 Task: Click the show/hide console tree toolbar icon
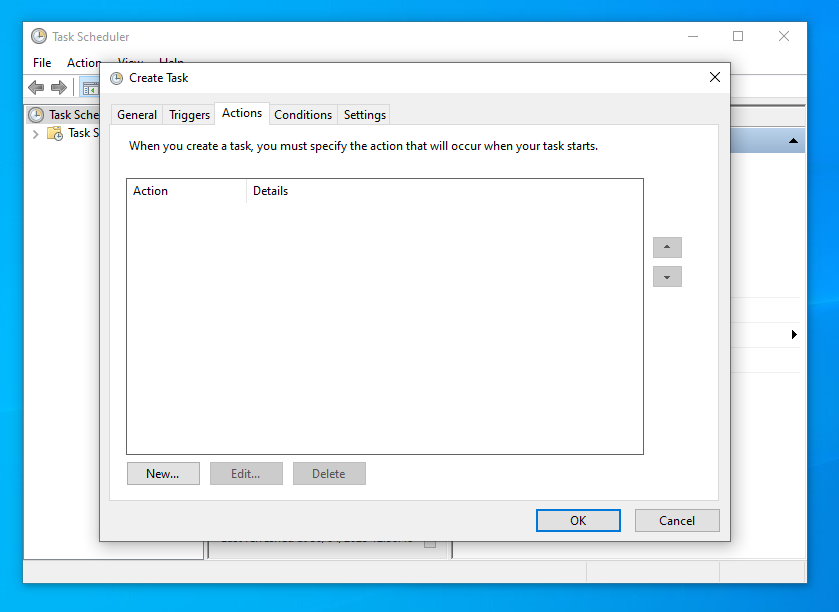pyautogui.click(x=90, y=88)
